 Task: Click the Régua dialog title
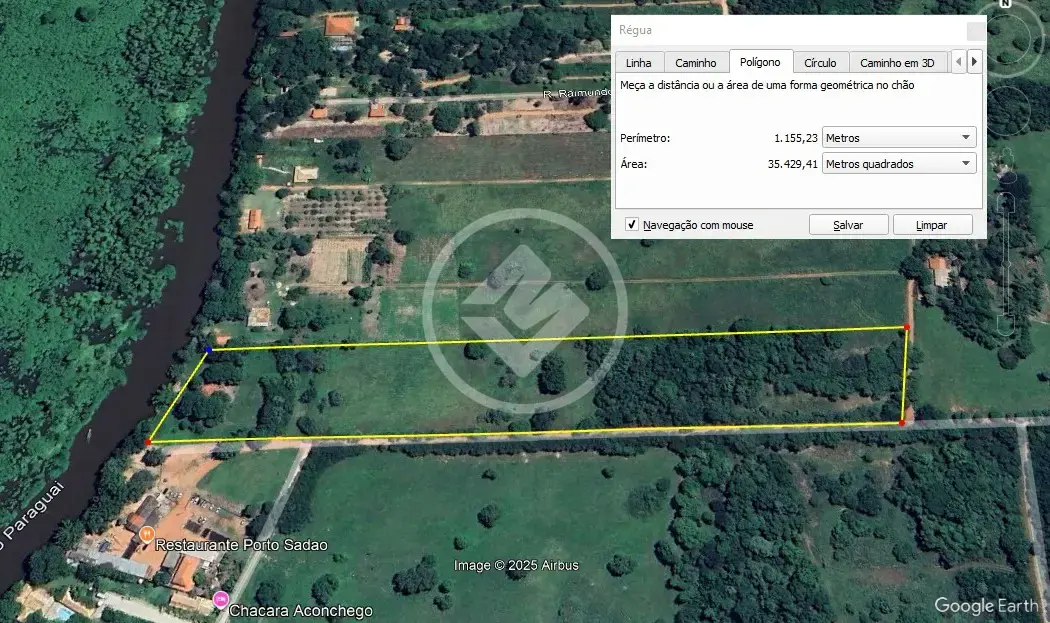click(635, 30)
